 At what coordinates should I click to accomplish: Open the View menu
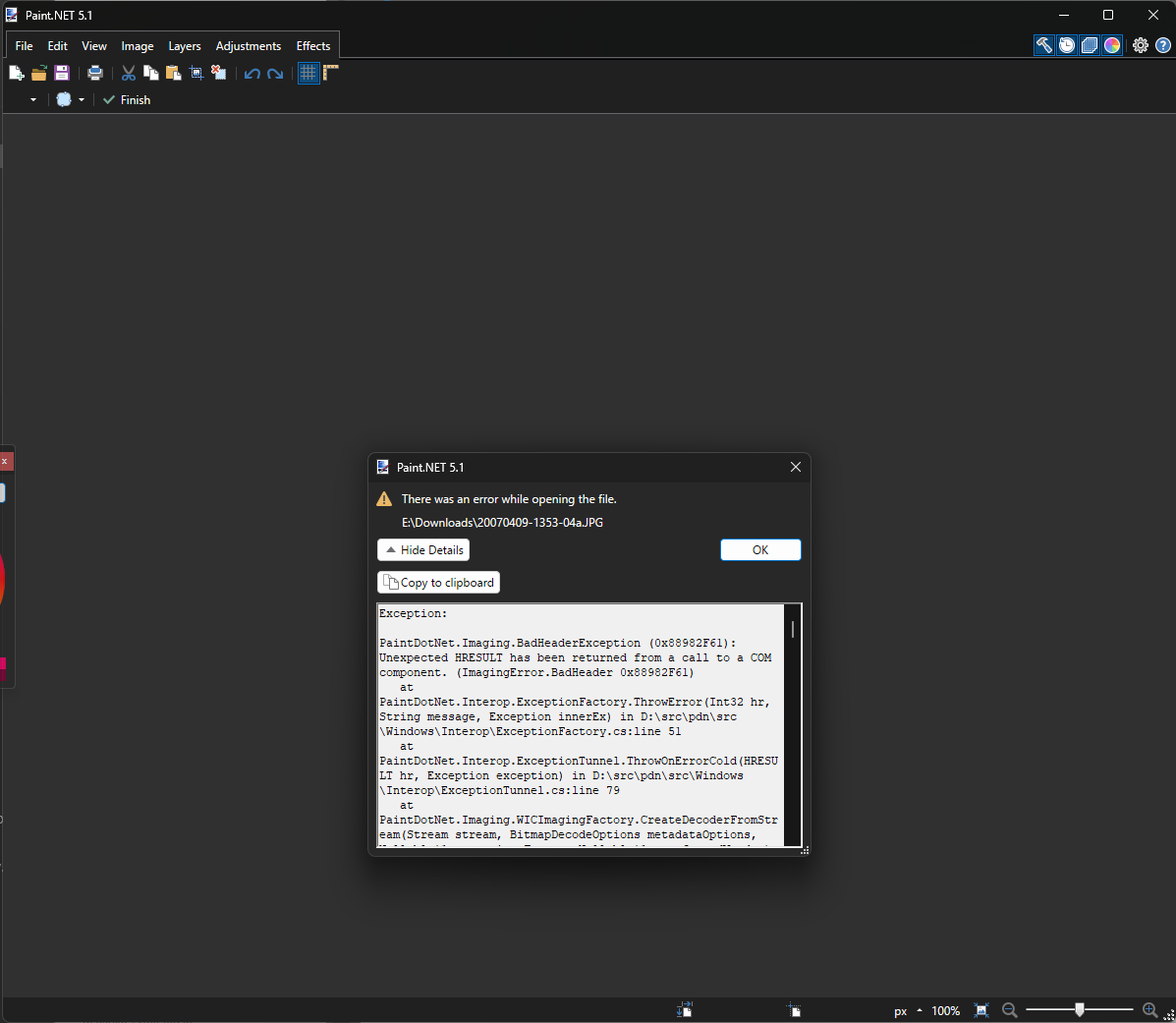pos(94,46)
